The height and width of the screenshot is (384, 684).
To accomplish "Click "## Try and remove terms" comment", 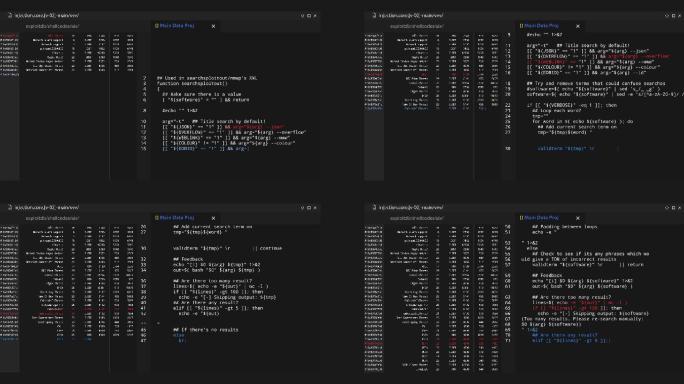I will point(596,83).
